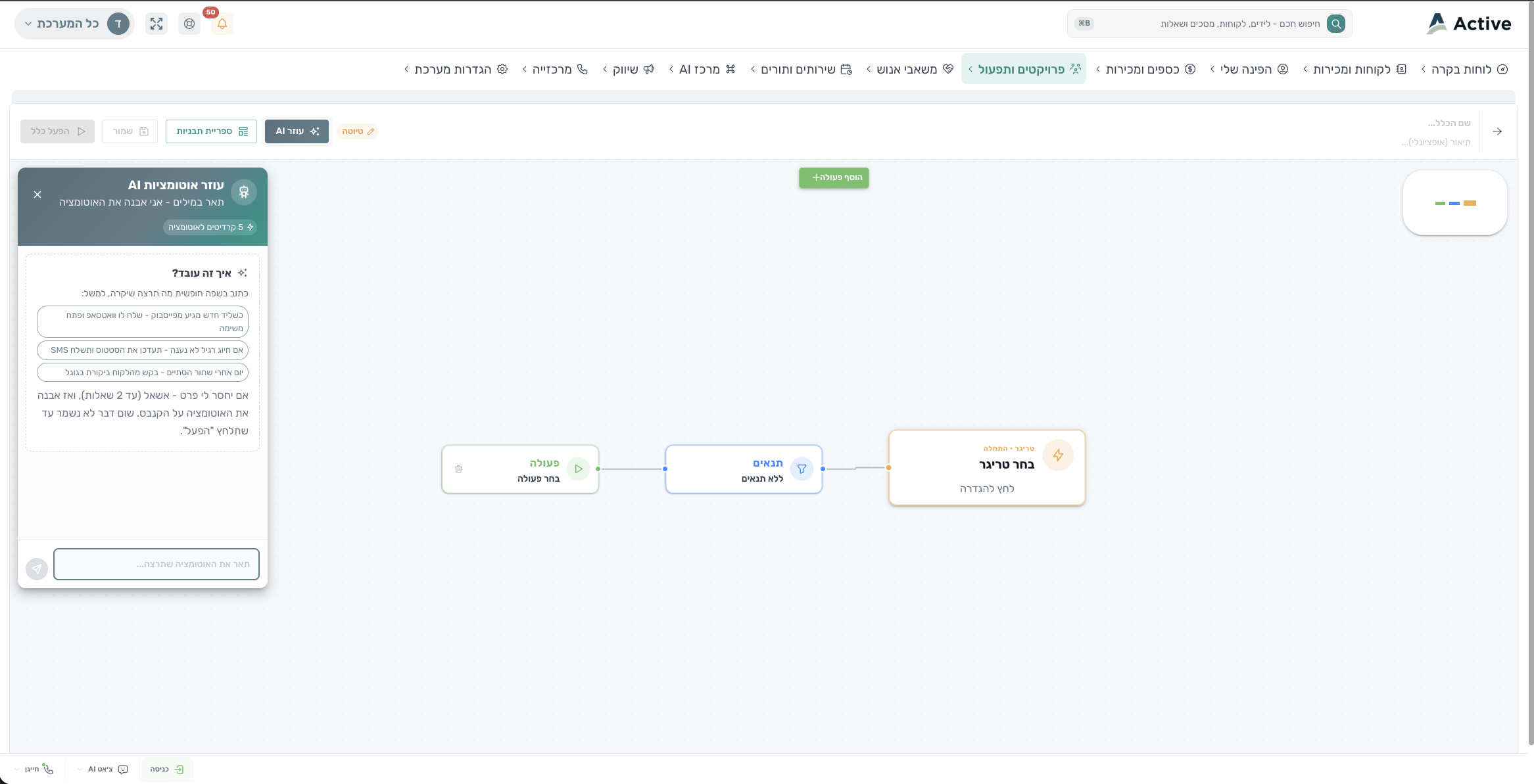Open the פרויקטים ותפעול menu
The height and width of the screenshot is (784, 1534).
click(1024, 69)
